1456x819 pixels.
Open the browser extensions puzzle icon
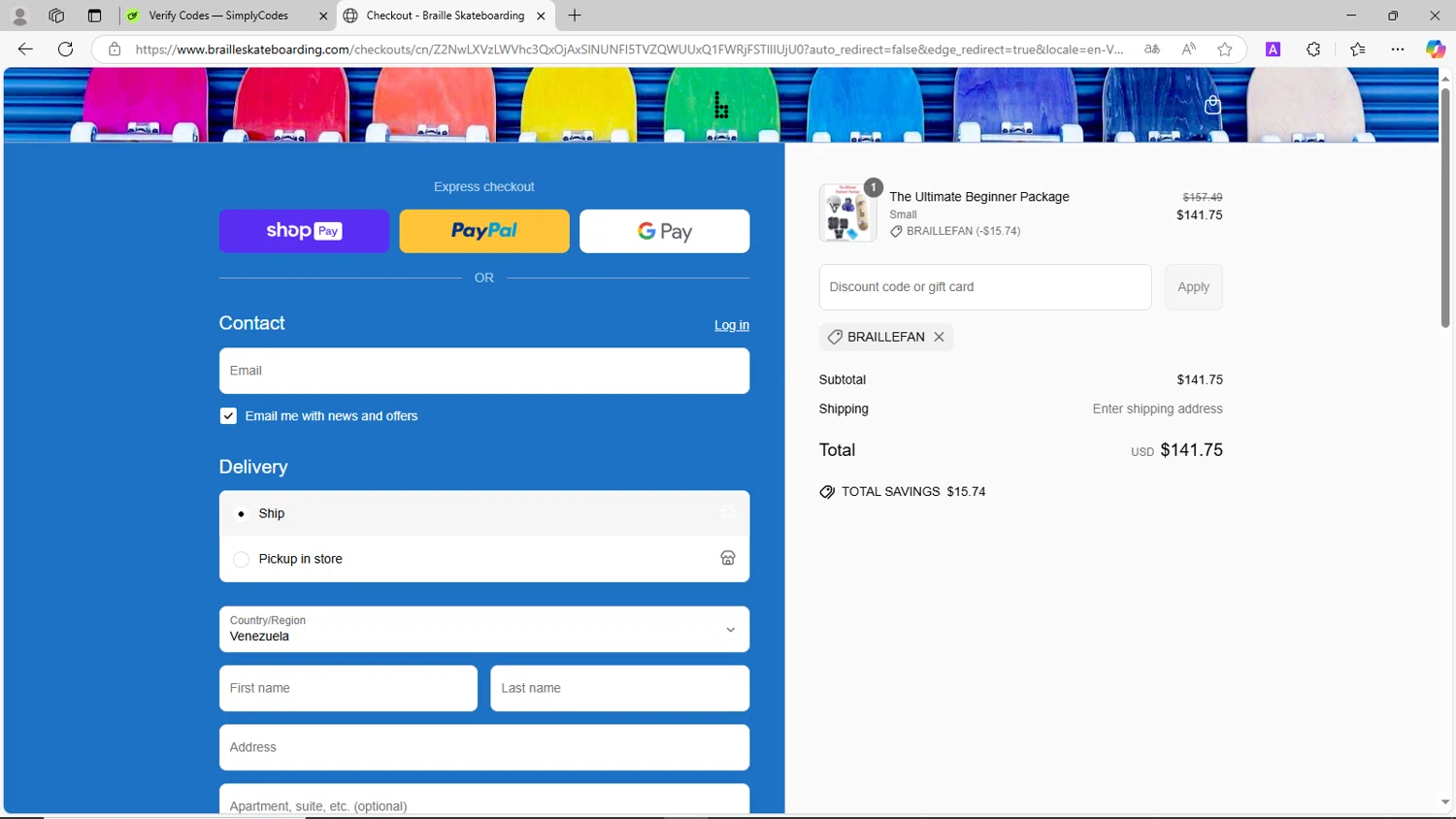pos(1313,49)
